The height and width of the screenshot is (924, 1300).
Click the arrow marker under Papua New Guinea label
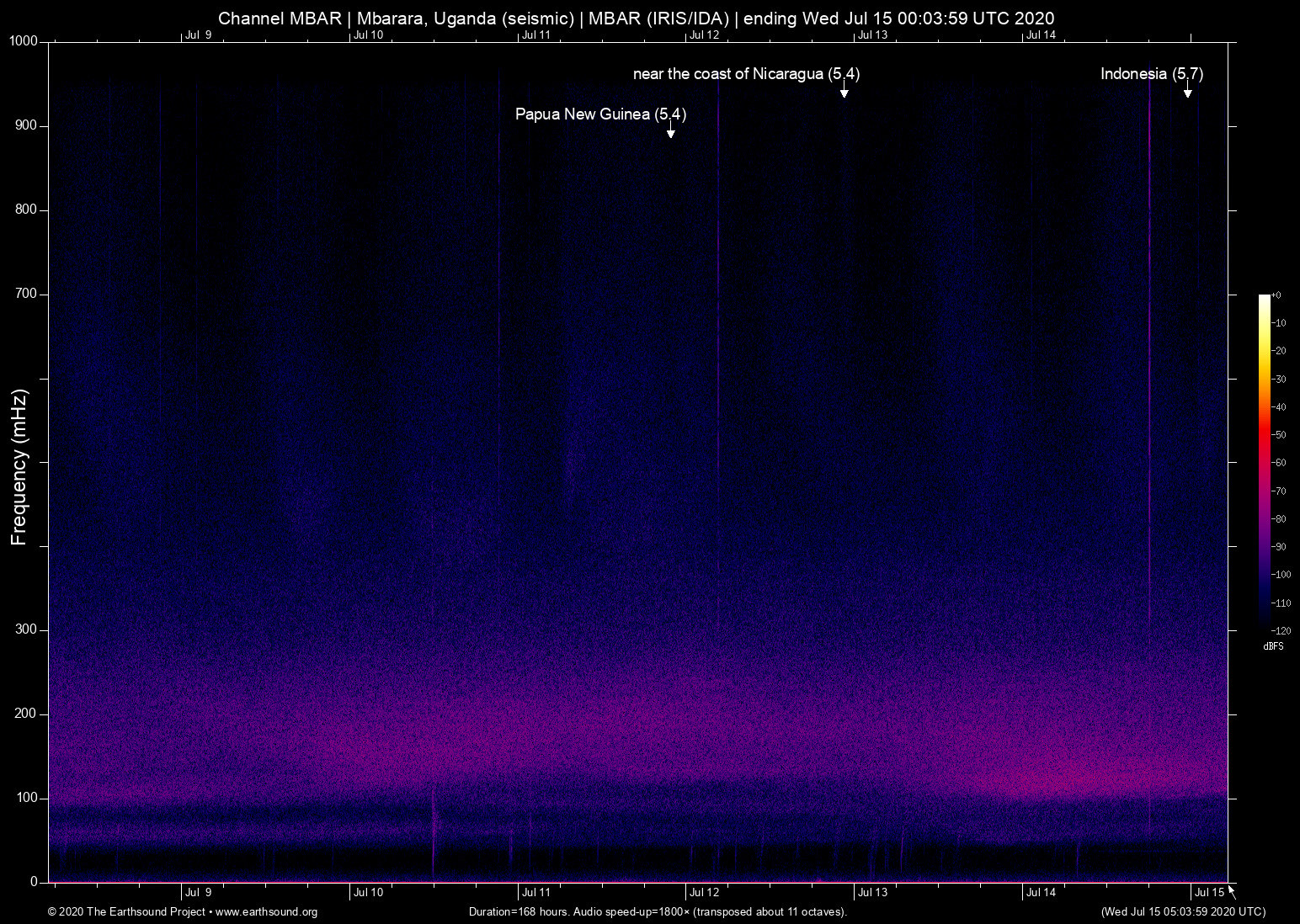click(670, 130)
